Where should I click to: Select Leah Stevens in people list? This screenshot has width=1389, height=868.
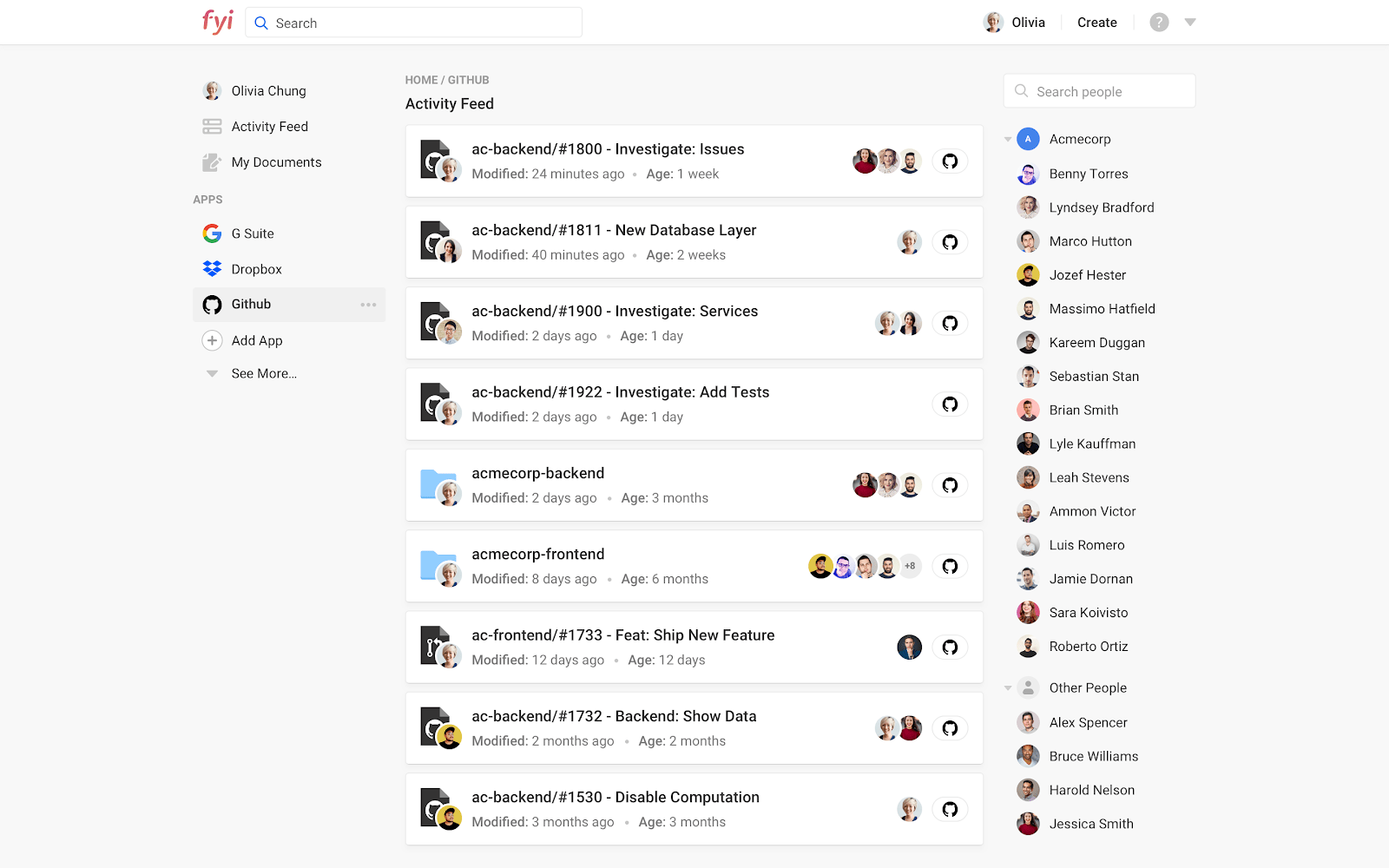coord(1073,477)
